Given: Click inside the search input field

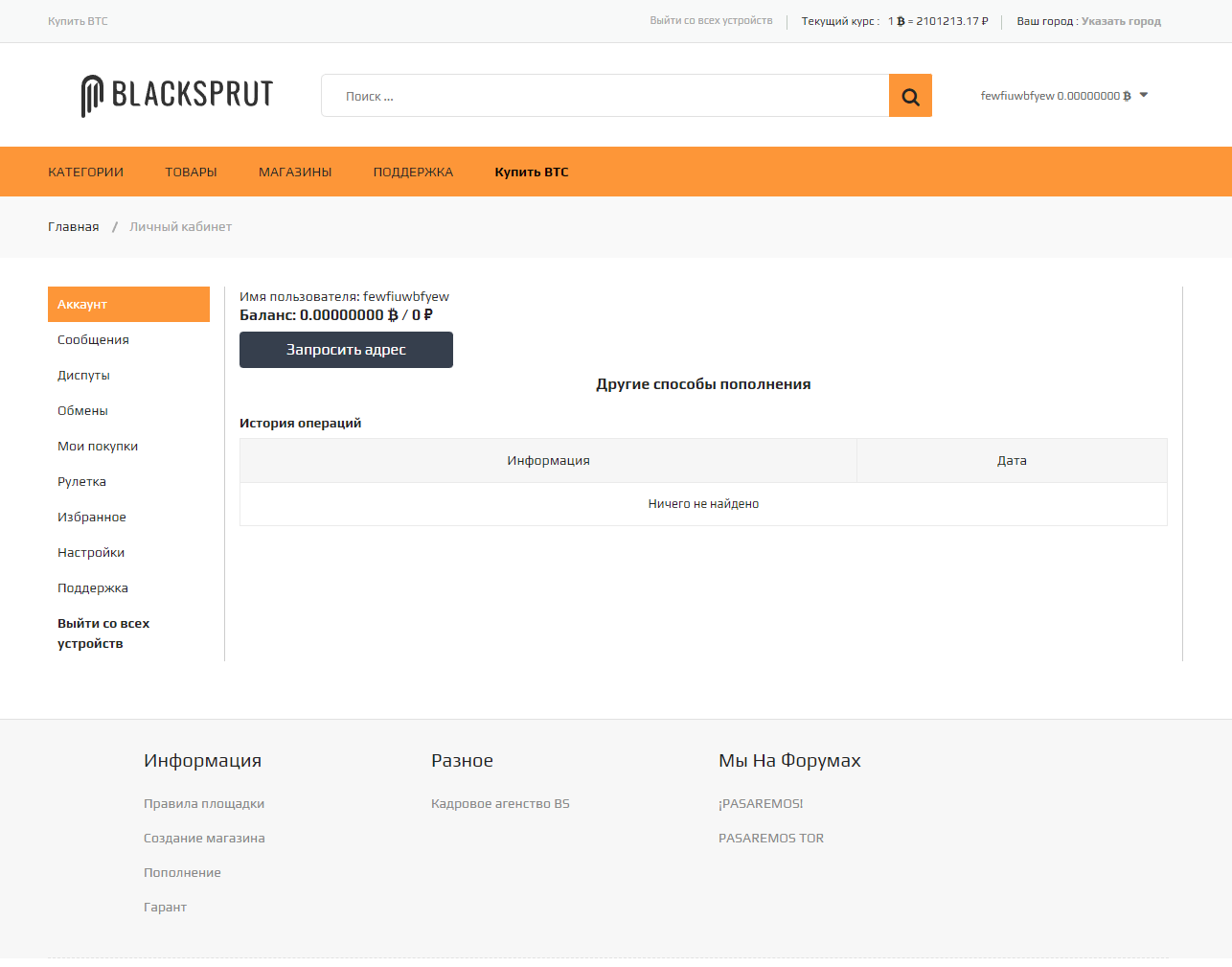Looking at the screenshot, I should point(604,96).
